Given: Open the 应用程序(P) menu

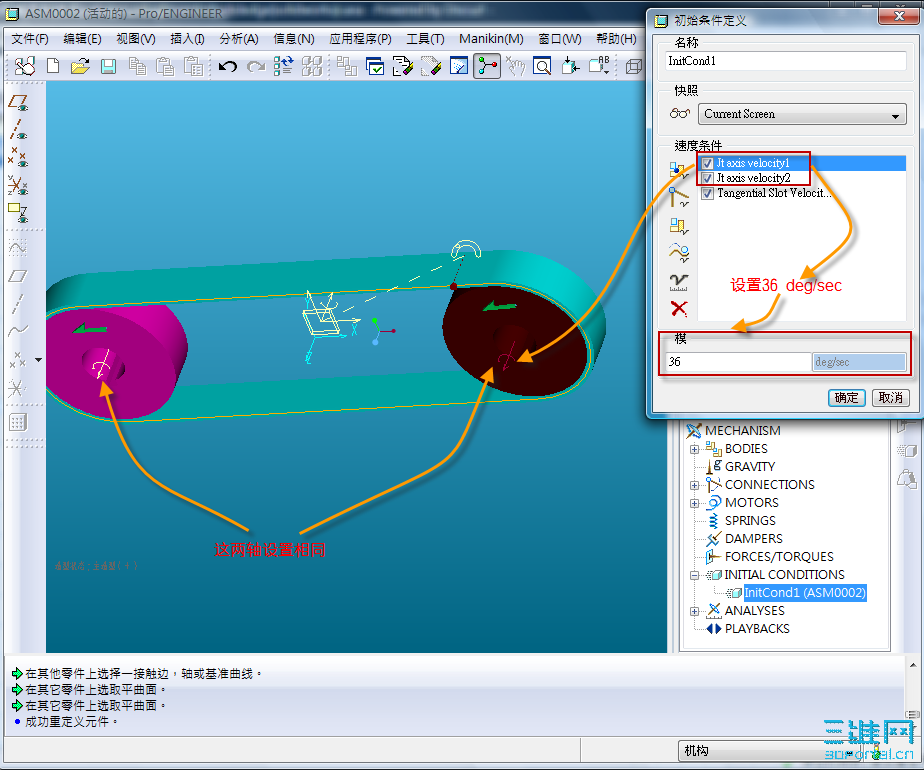Looking at the screenshot, I should (360, 39).
